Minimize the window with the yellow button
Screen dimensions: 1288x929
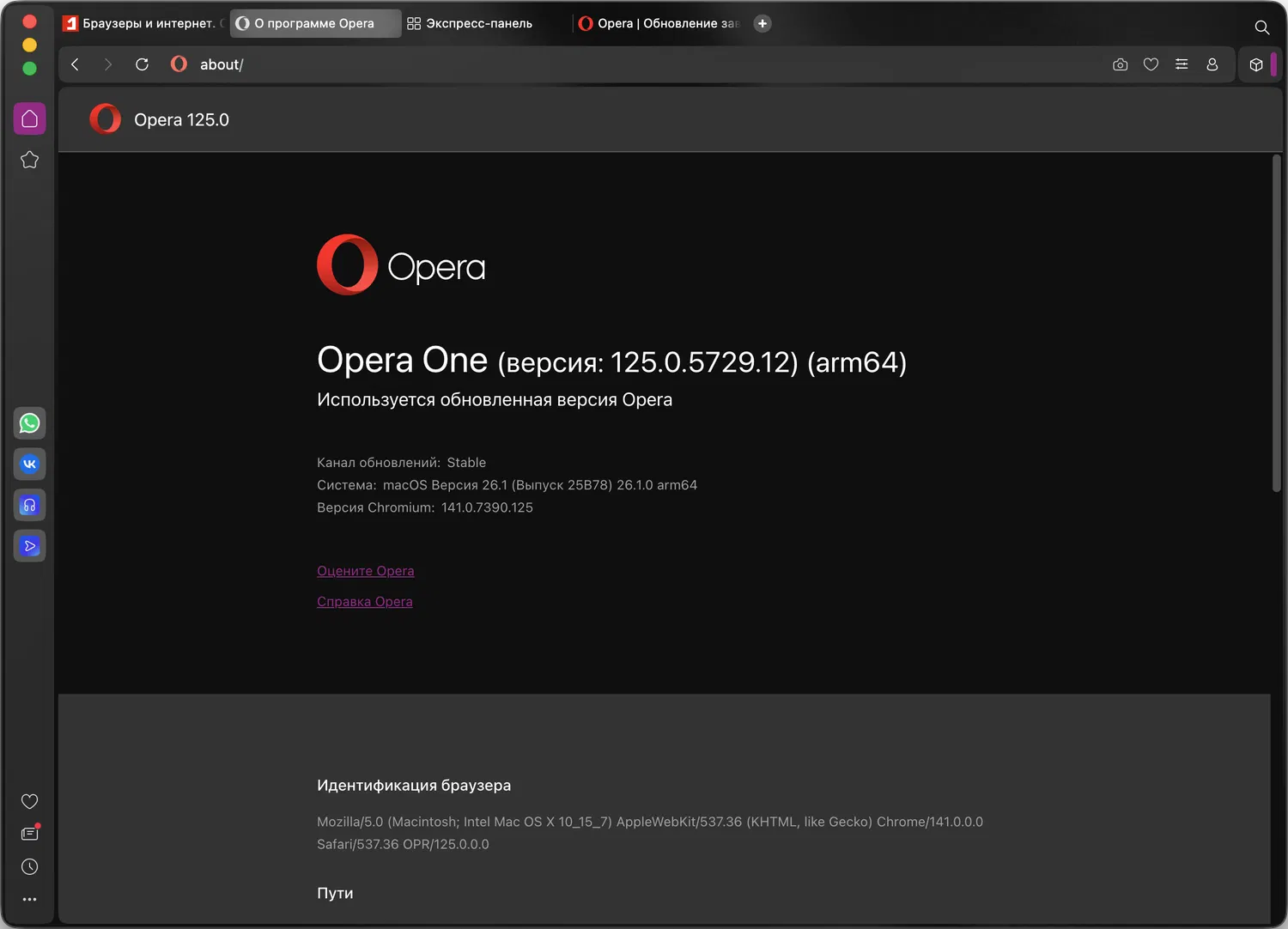pyautogui.click(x=29, y=45)
